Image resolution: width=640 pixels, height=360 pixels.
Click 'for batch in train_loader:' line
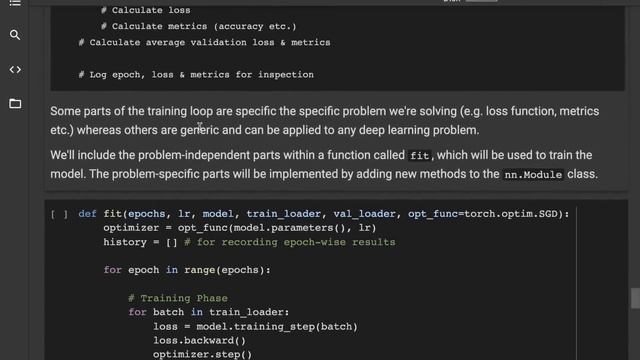pos(209,312)
